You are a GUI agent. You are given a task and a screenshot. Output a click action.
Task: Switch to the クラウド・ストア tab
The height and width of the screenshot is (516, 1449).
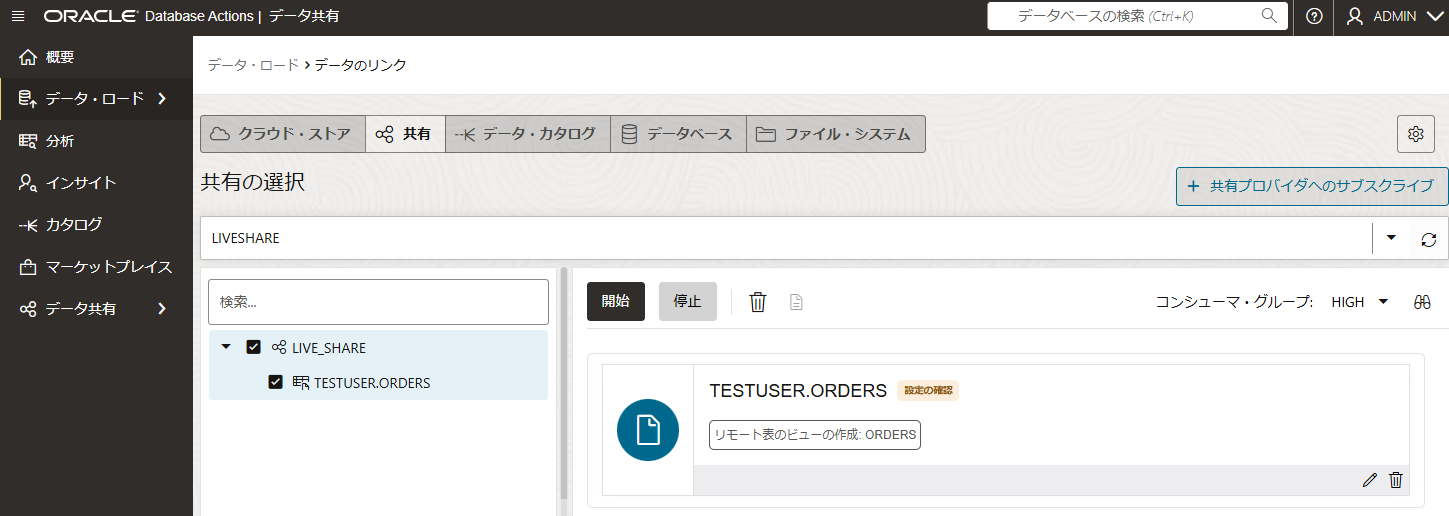(282, 134)
